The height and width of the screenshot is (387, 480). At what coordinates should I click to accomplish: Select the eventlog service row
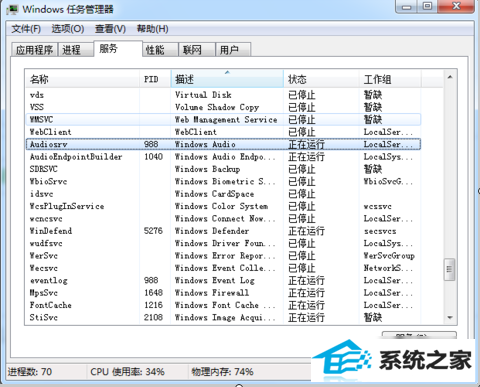coord(223,280)
